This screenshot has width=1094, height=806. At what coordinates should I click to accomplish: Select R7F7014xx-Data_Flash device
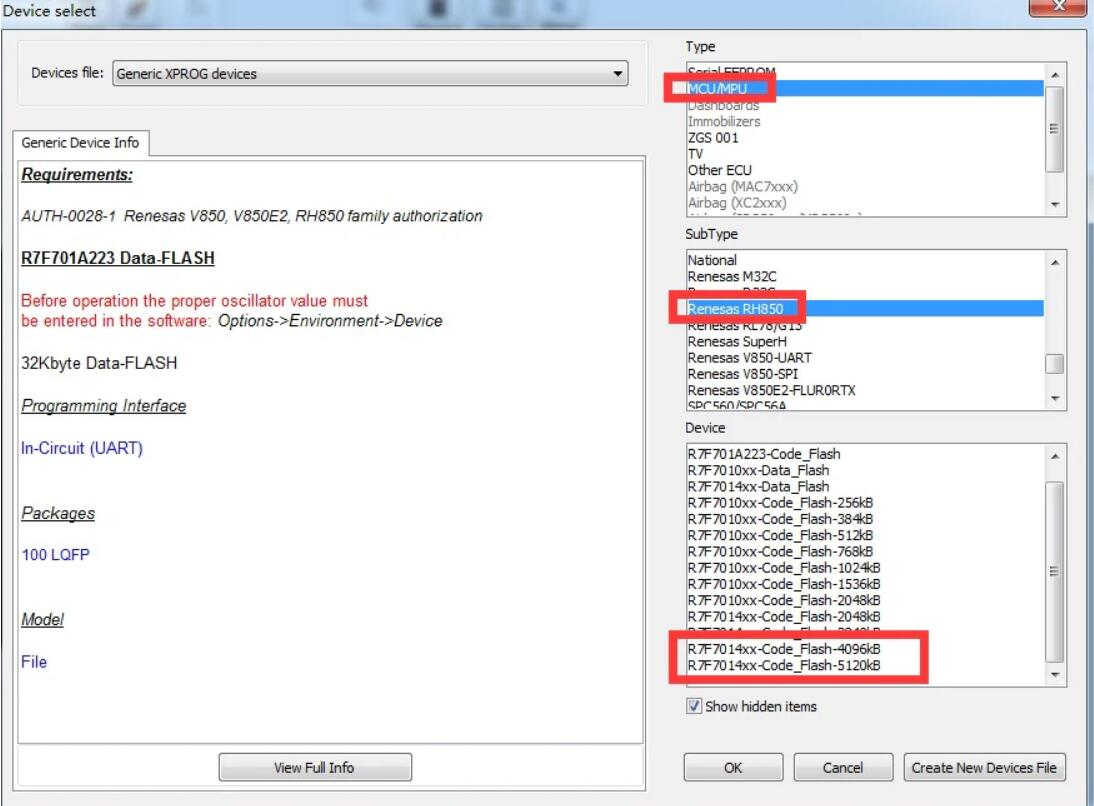coord(864,486)
